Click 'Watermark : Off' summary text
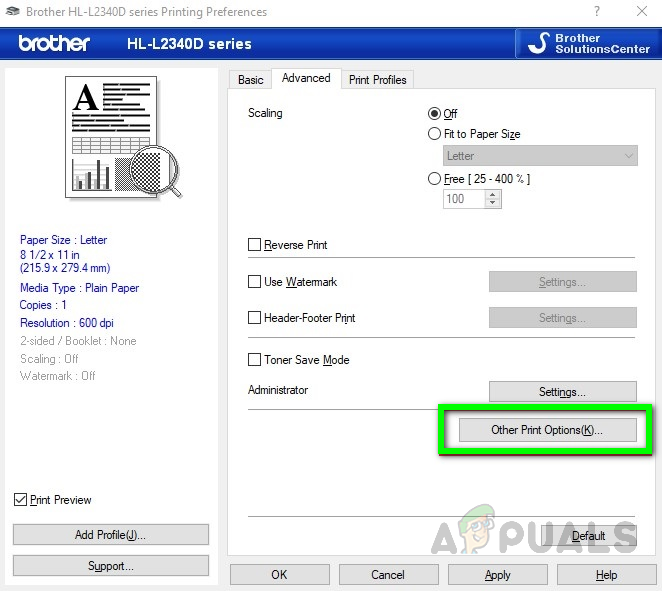The image size is (662, 591). point(57,376)
